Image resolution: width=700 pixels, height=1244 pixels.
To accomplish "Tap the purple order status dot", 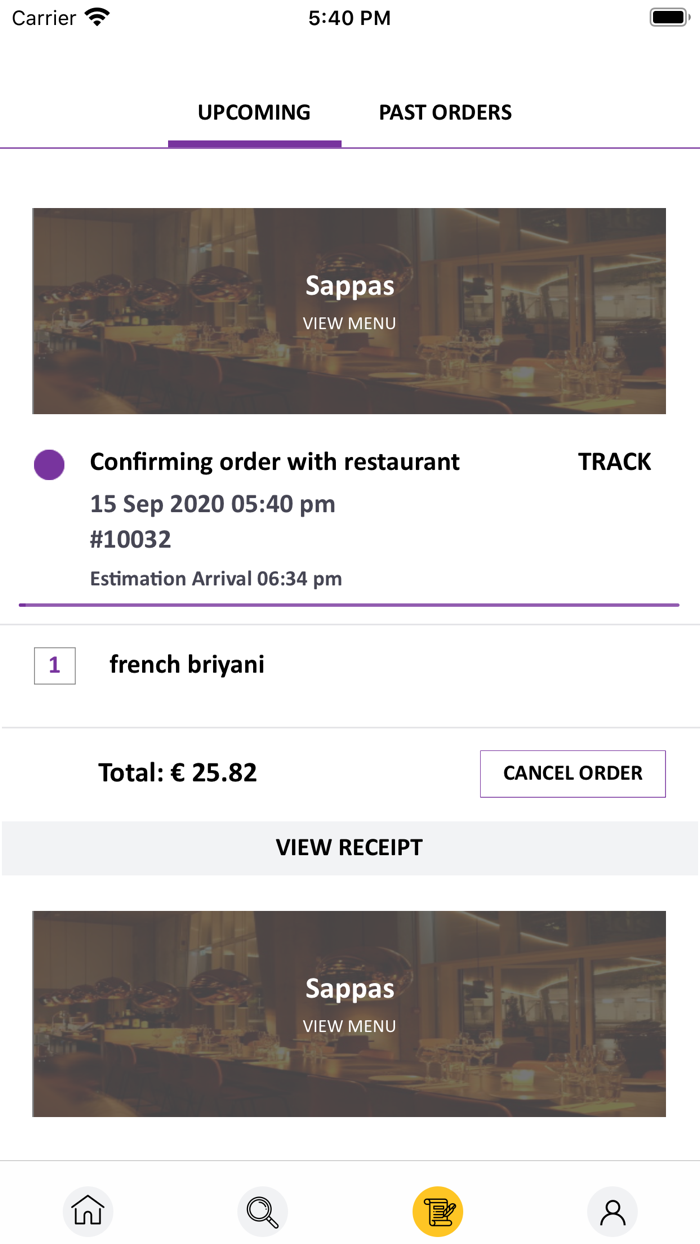I will tap(49, 464).
